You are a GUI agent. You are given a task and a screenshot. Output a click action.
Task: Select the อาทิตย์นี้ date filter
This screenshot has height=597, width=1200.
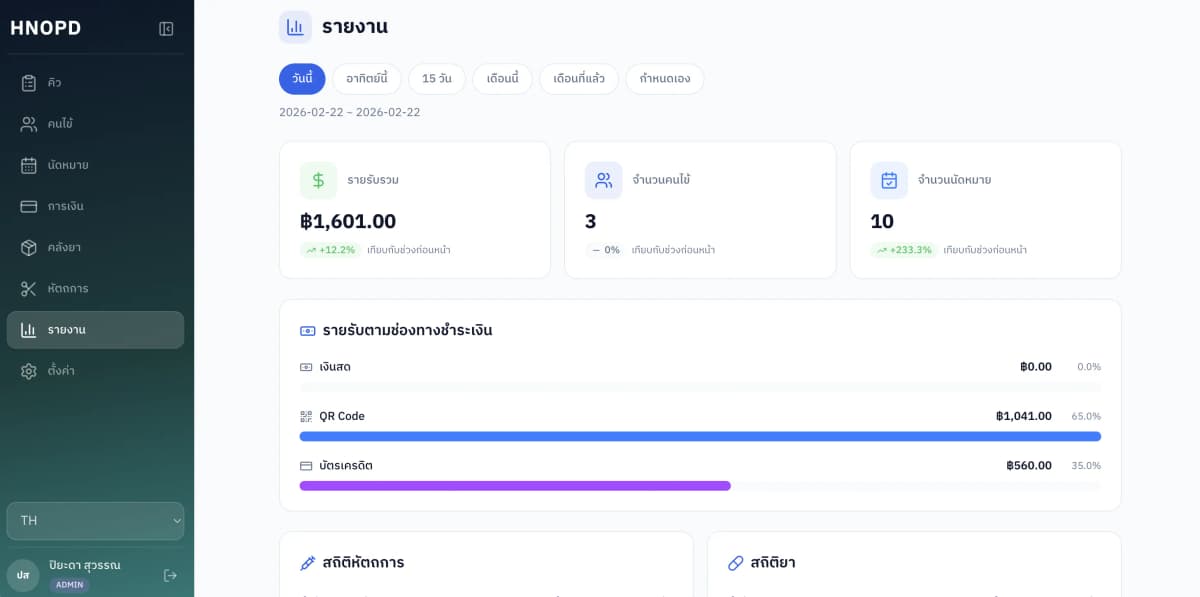(366, 78)
